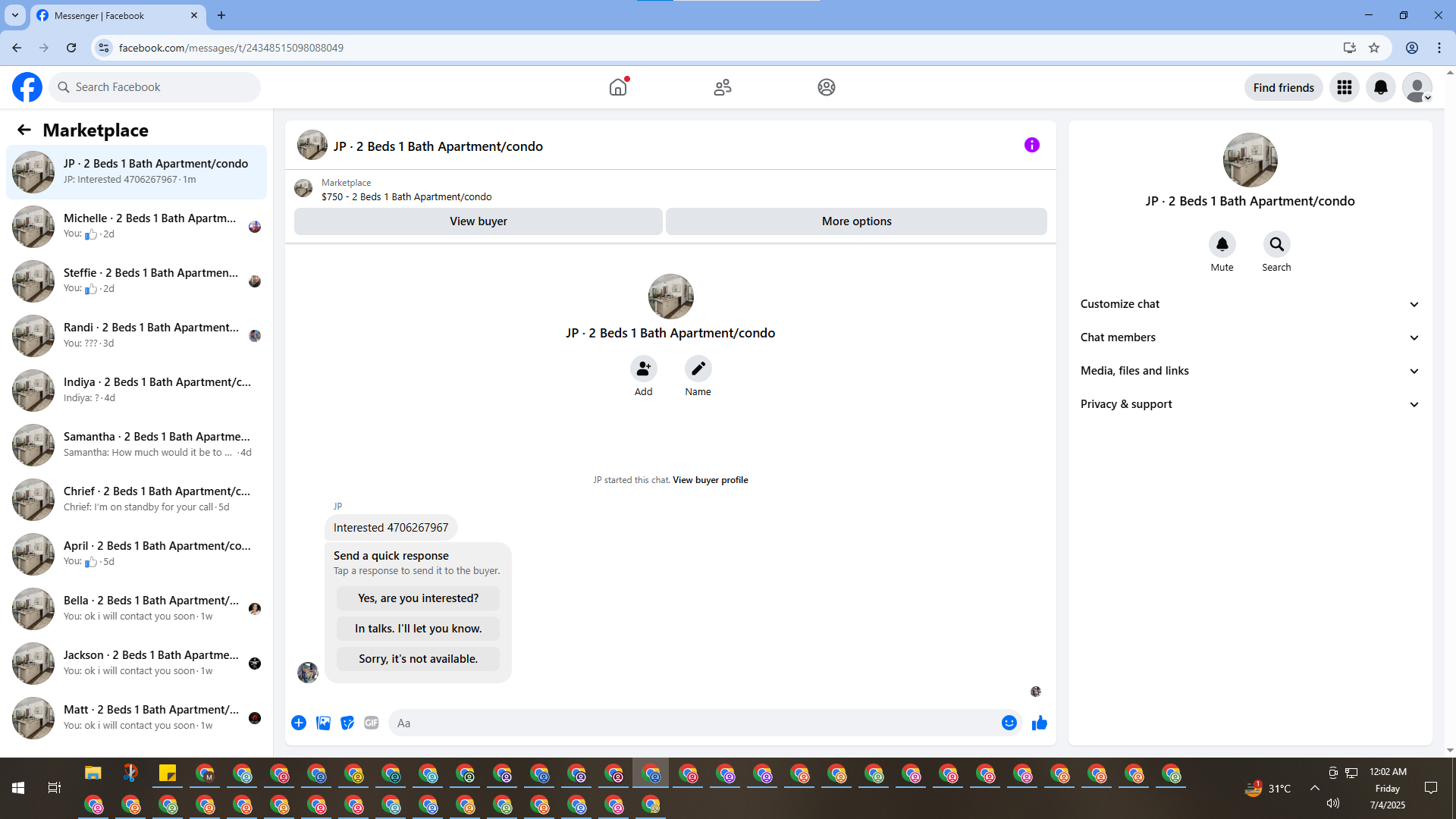Click the purple conversation info icon

1031,145
